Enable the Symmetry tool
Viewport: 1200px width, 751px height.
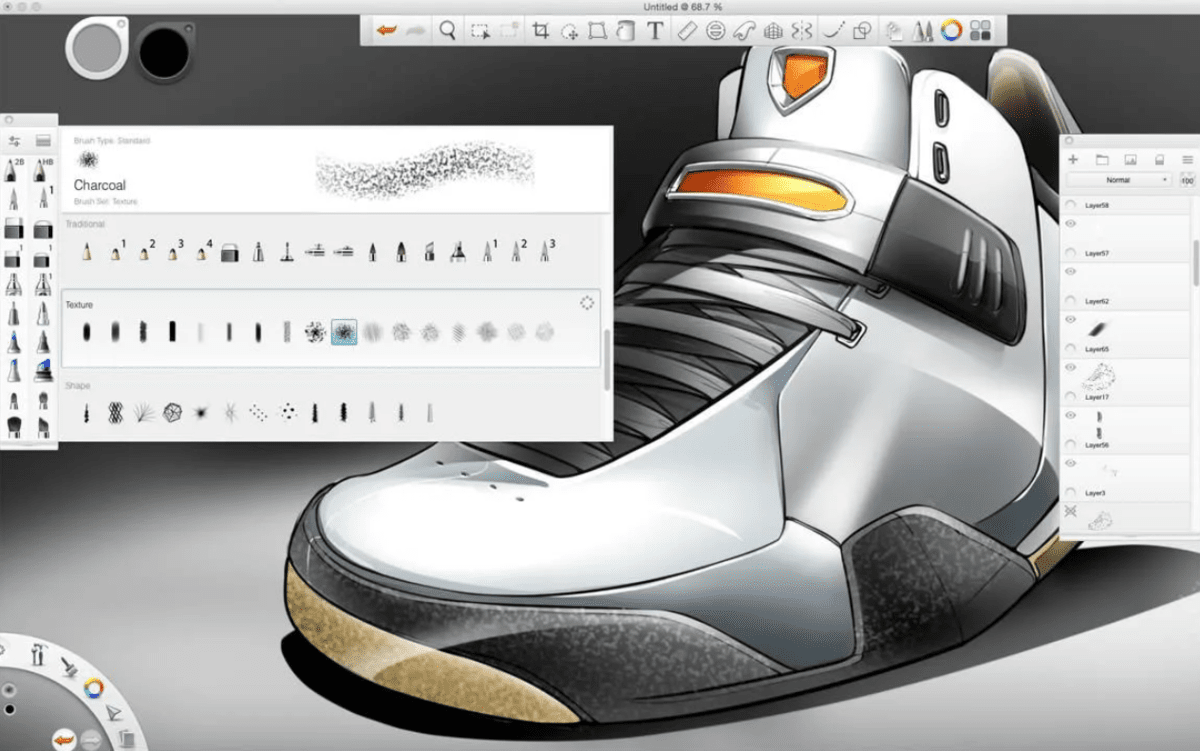(x=802, y=31)
